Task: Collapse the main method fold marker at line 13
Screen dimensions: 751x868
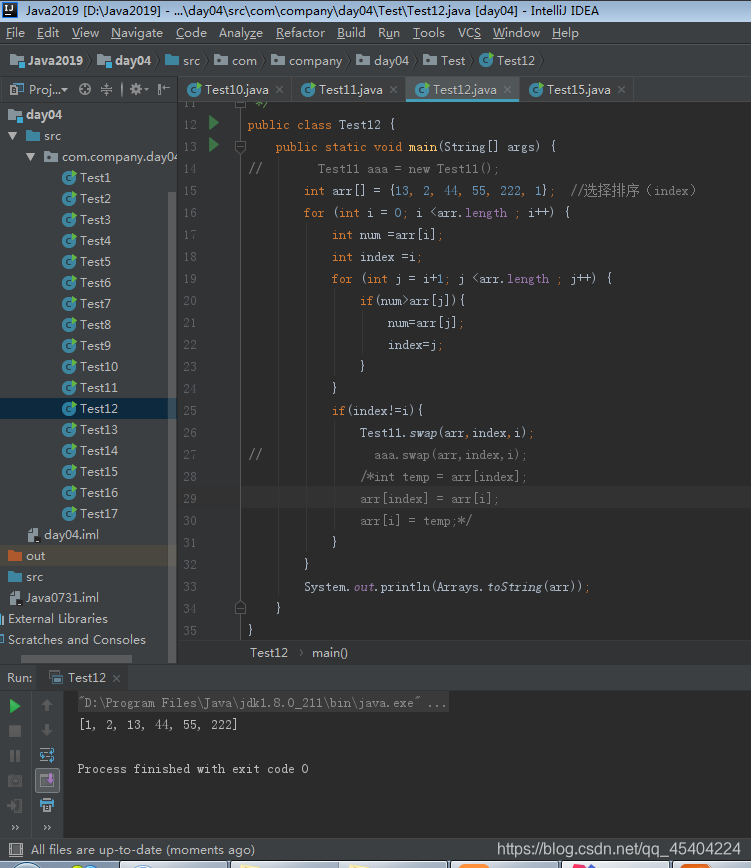Action: (240, 147)
